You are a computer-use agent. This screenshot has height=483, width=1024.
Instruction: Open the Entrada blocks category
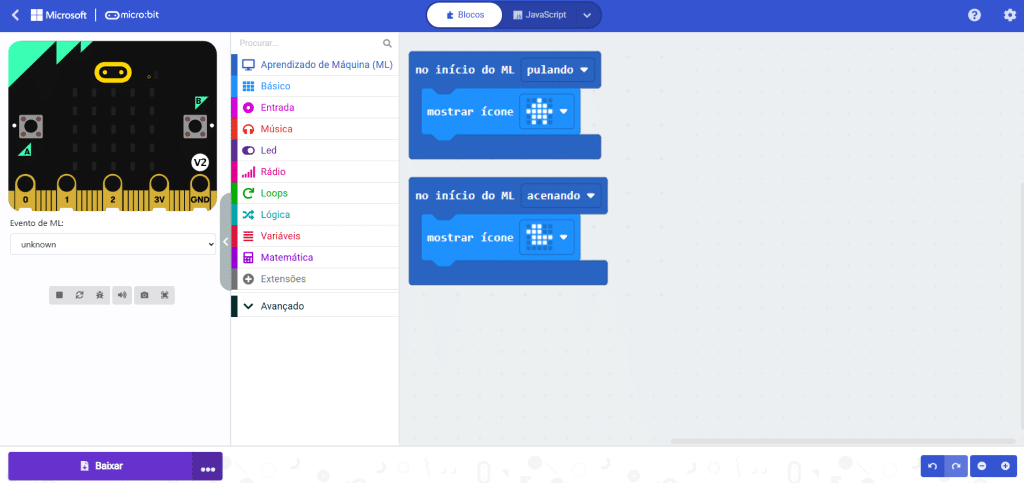point(315,108)
